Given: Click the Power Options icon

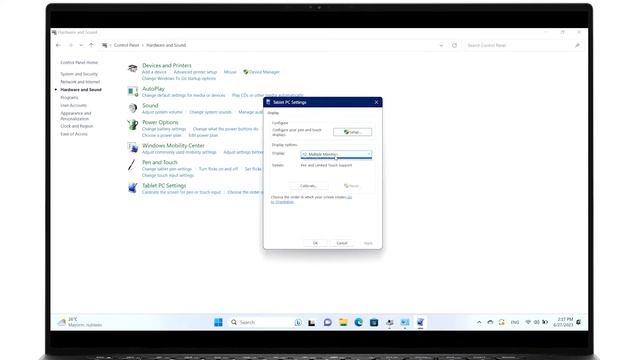Looking at the screenshot, I should 133,125.
